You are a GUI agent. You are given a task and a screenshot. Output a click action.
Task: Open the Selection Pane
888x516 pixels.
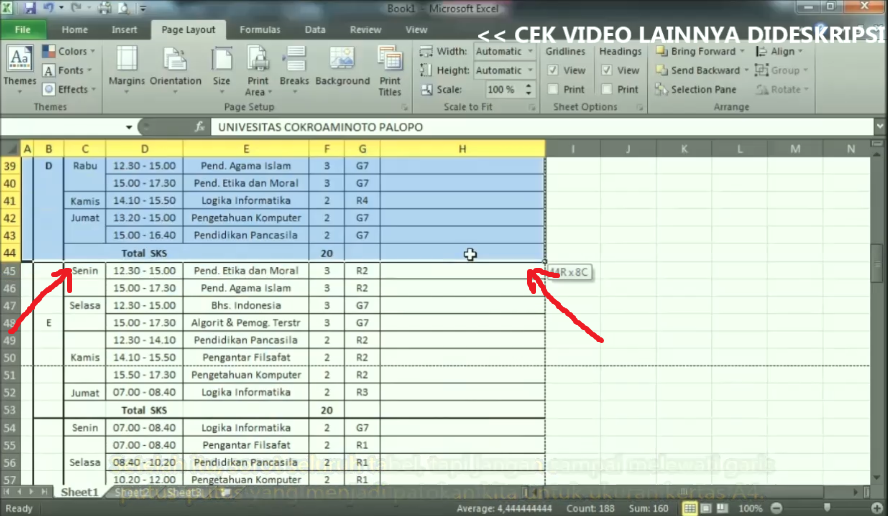click(x=696, y=89)
